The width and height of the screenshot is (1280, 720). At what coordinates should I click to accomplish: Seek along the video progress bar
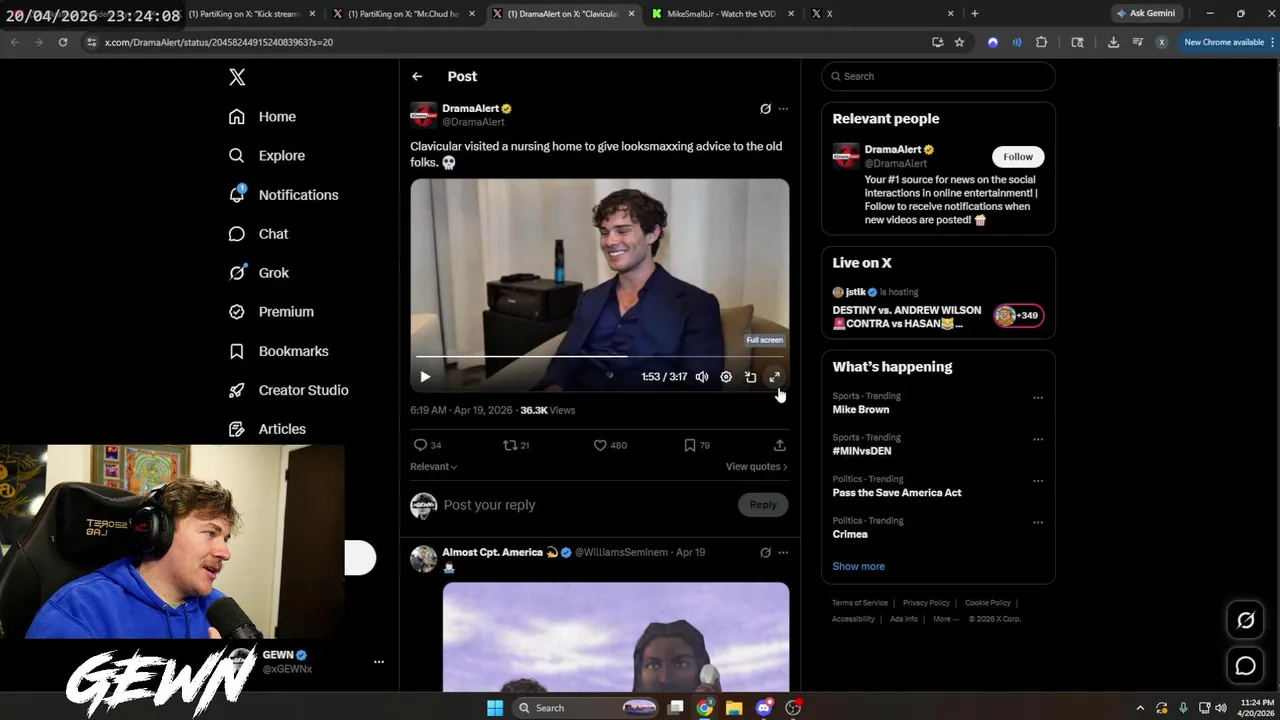599,356
